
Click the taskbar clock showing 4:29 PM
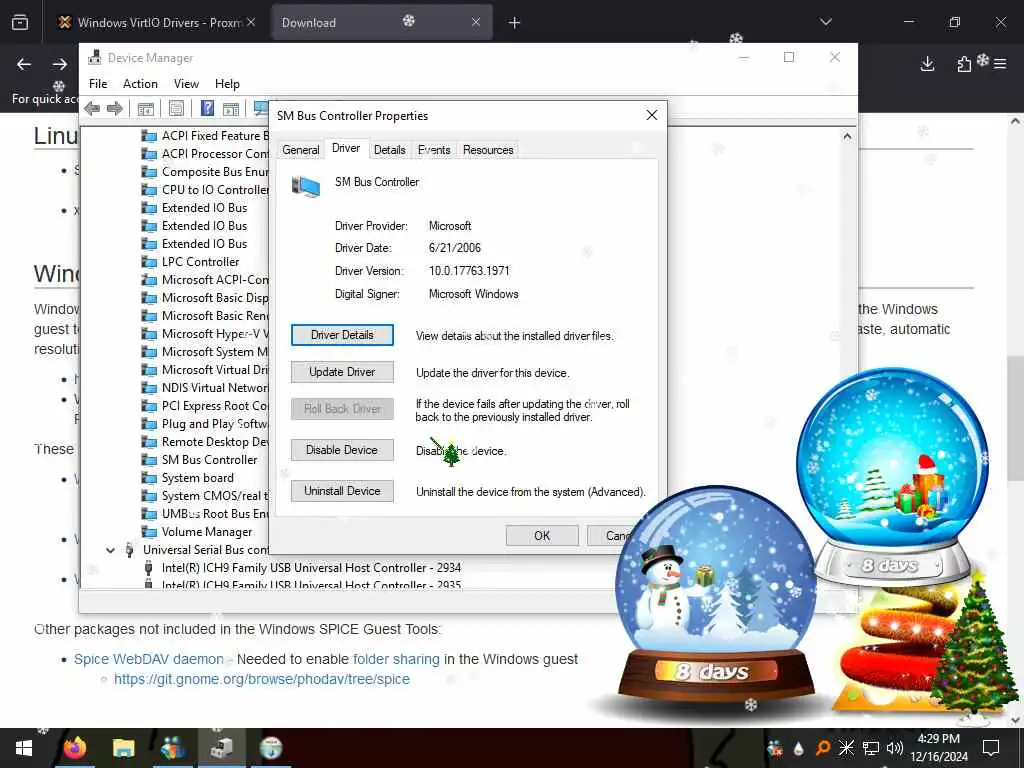point(939,748)
